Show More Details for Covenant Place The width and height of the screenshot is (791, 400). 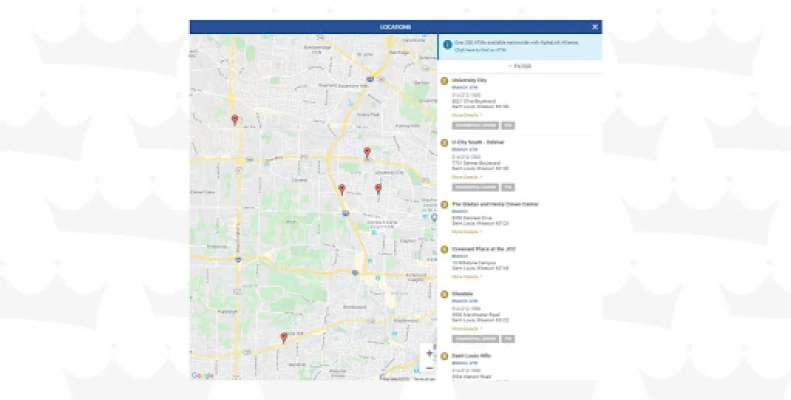click(466, 277)
